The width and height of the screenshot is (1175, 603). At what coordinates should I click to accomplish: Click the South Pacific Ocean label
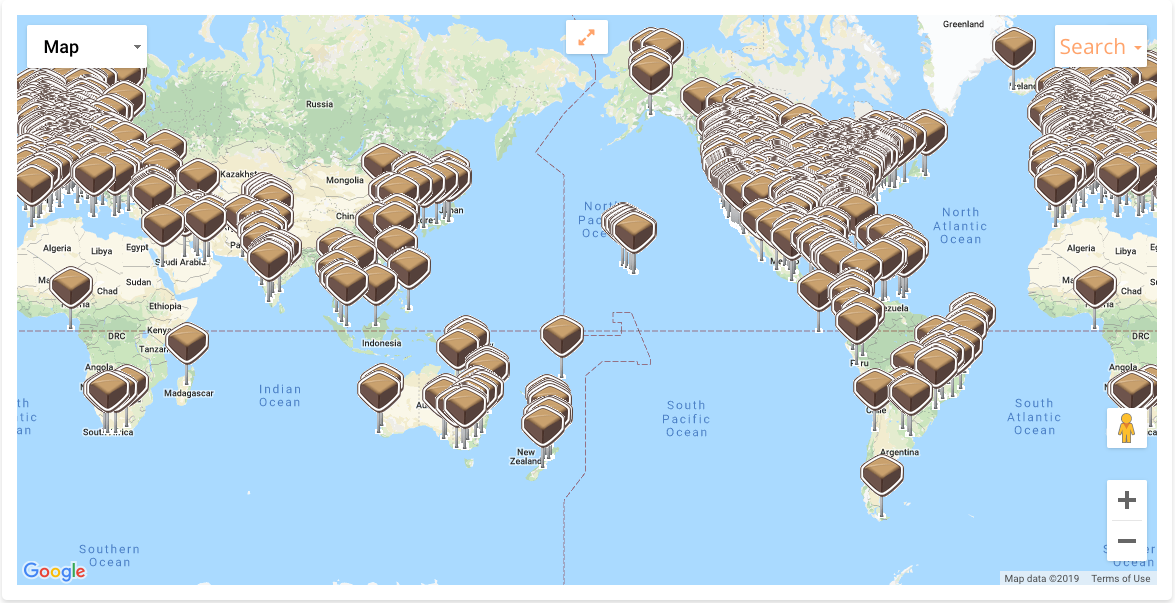tap(686, 418)
